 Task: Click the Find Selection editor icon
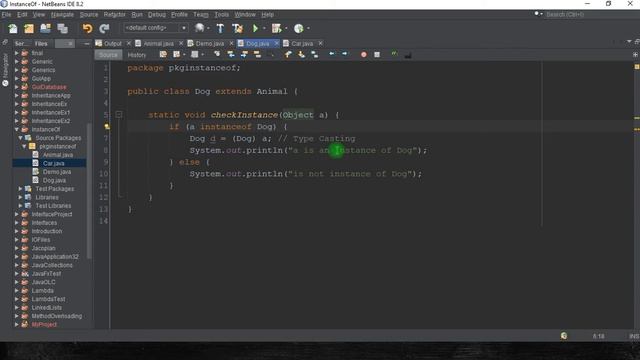[217, 54]
